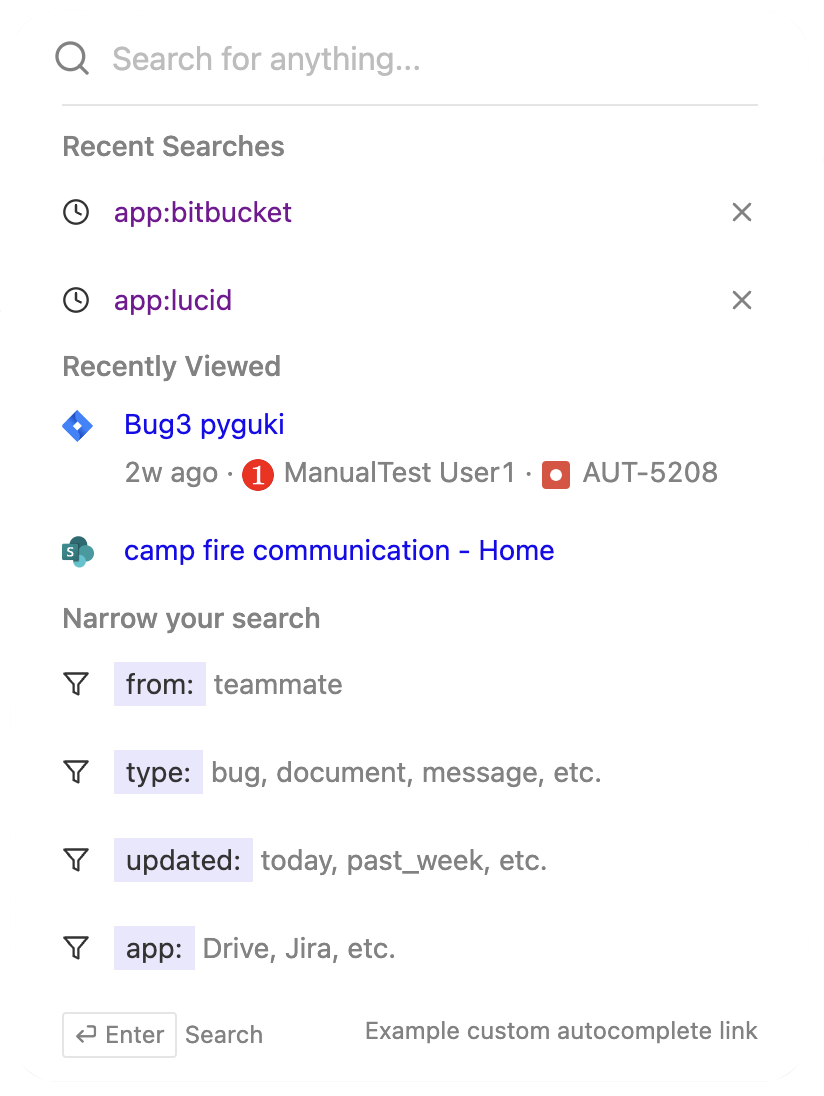
Task: Click the magnifying glass search icon
Action: (71, 58)
